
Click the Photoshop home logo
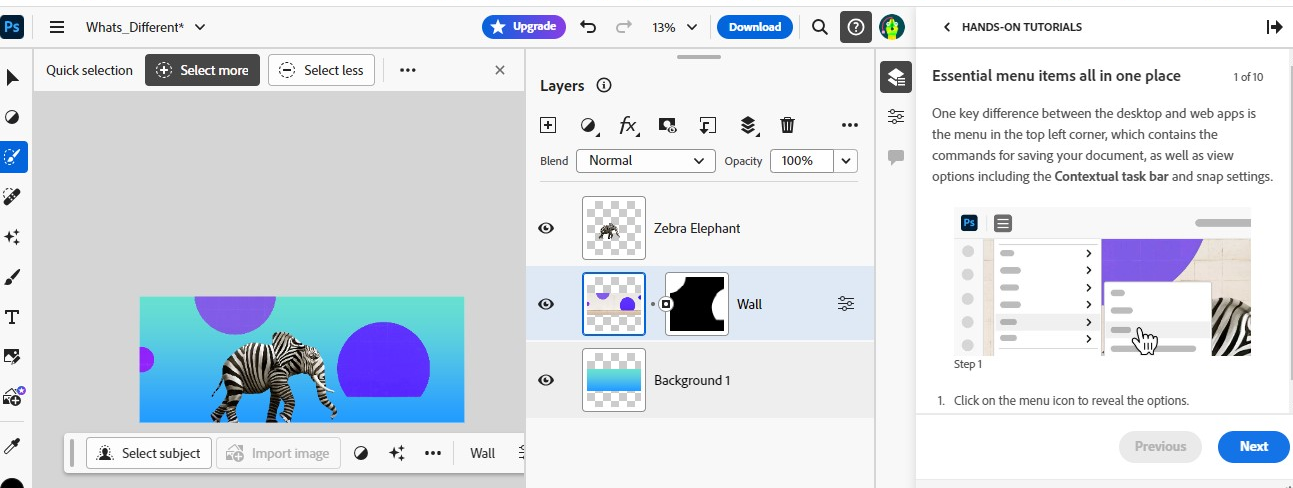14,27
